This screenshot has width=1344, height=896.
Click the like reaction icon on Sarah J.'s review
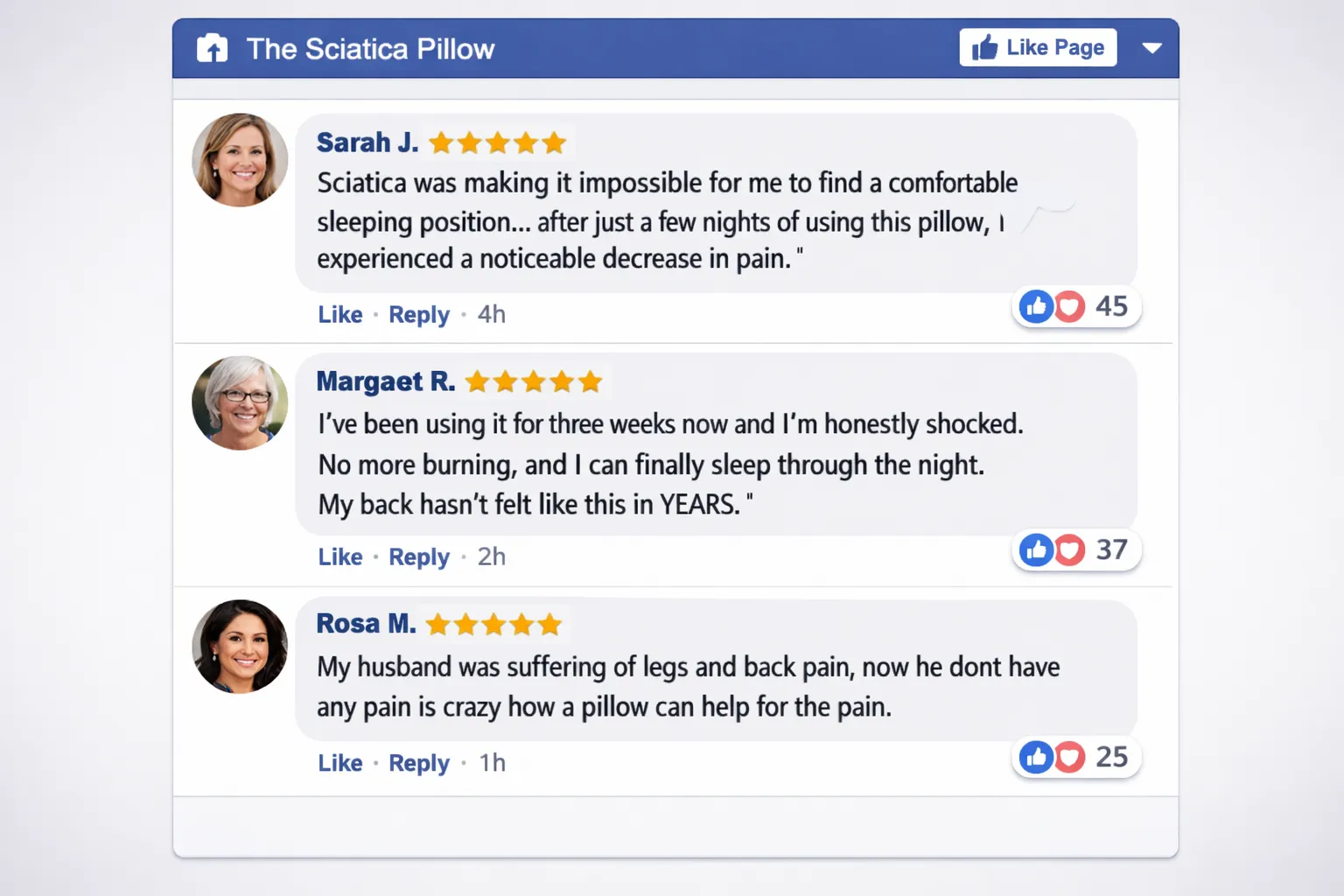point(1037,306)
